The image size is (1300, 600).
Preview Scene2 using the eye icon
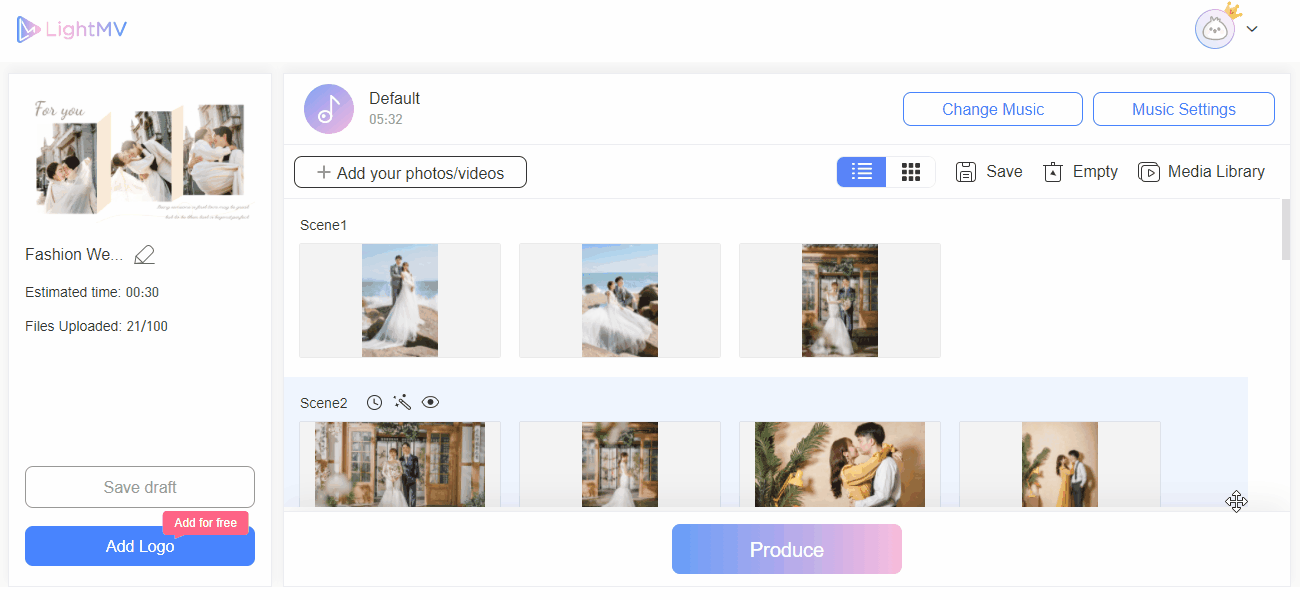[x=430, y=402]
